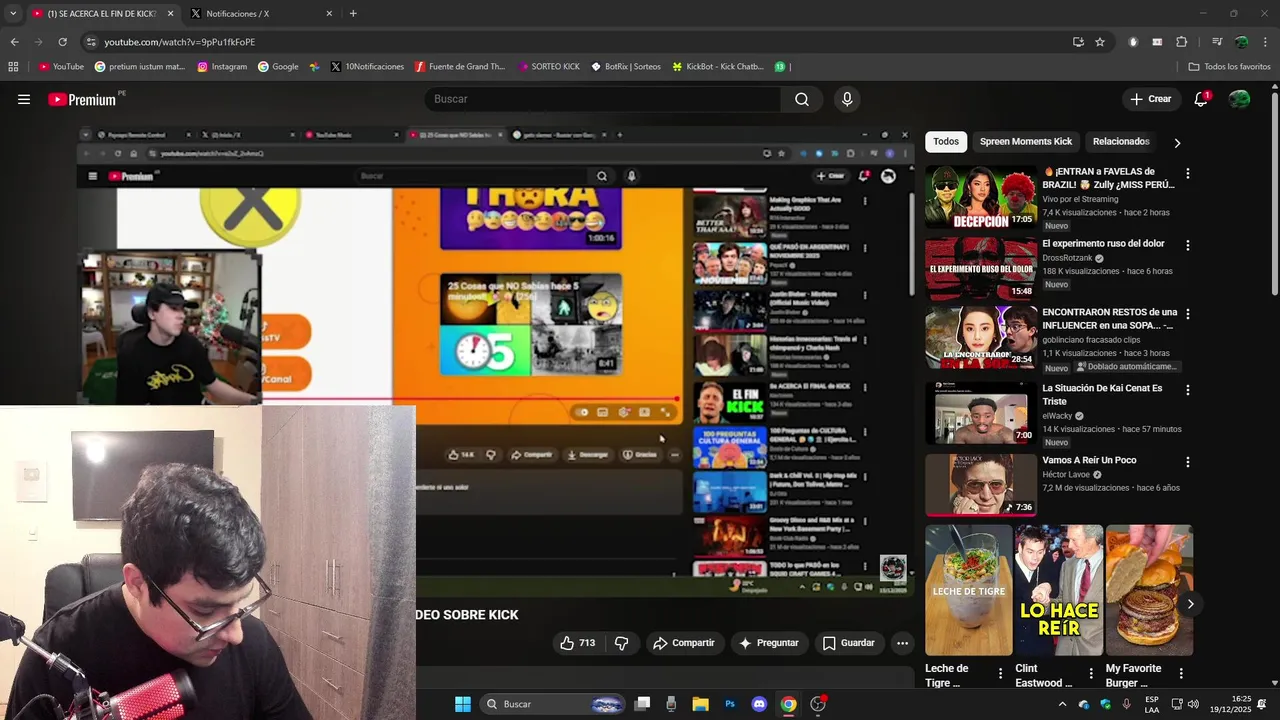The height and width of the screenshot is (720, 1280).
Task: Open options for the Kai Cenat video
Action: pyautogui.click(x=1188, y=390)
